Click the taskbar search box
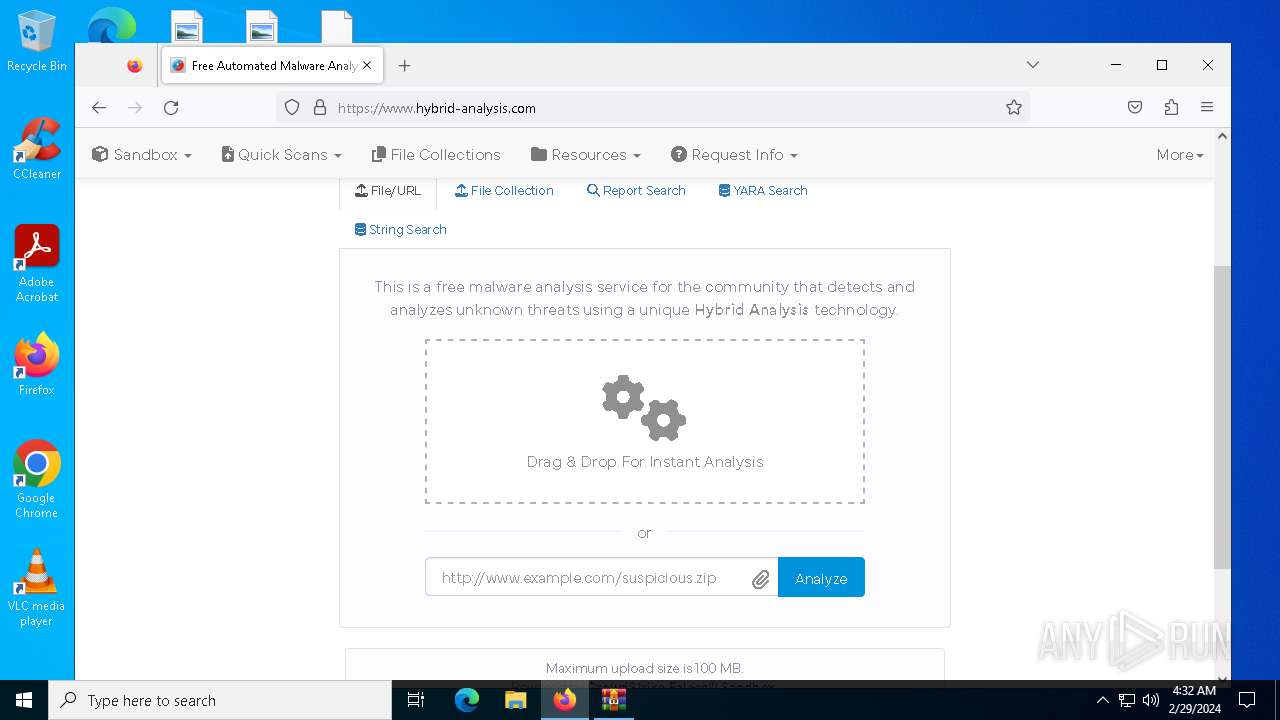1280x720 pixels. [x=220, y=700]
